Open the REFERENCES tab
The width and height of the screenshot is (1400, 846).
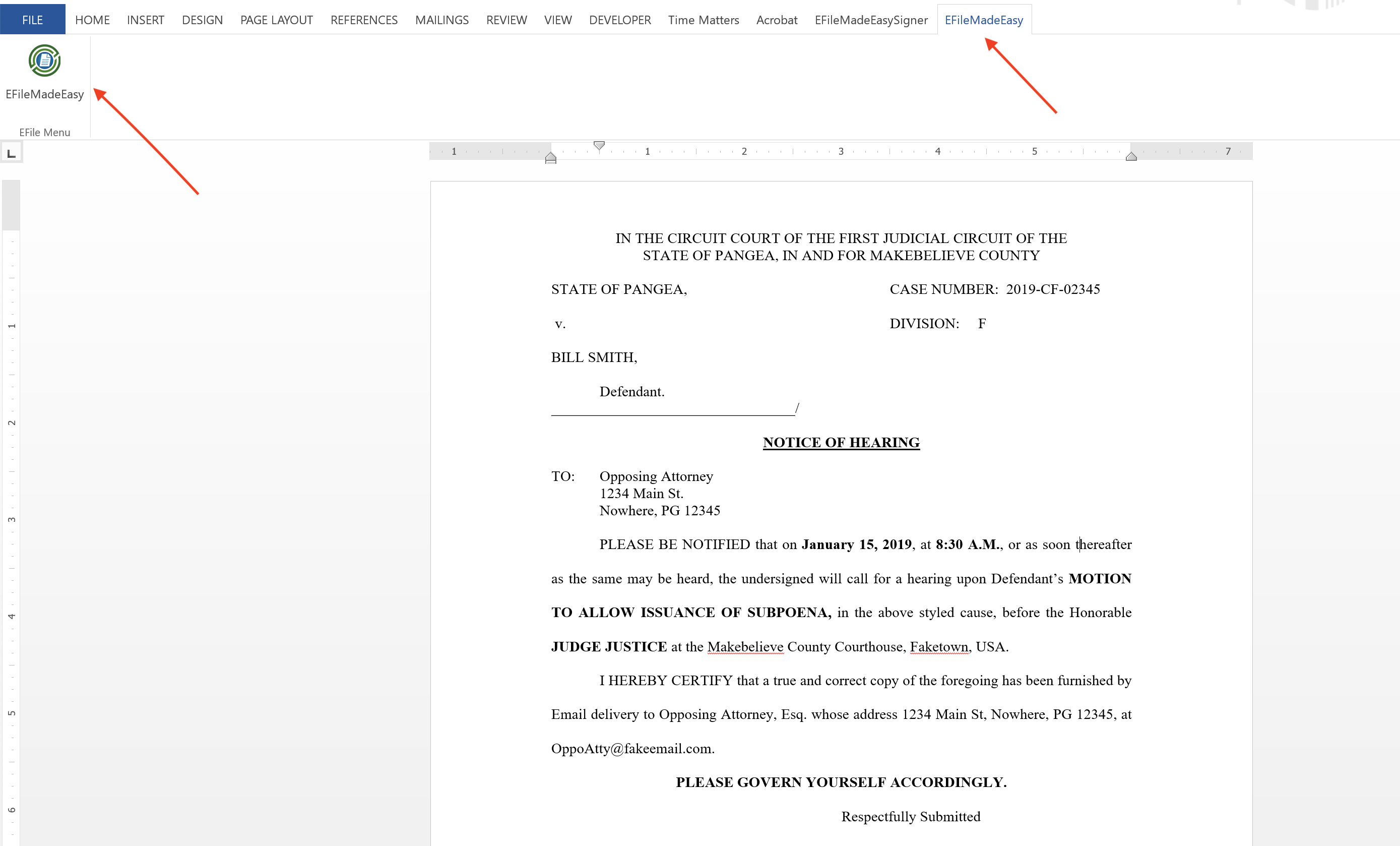pyautogui.click(x=364, y=20)
